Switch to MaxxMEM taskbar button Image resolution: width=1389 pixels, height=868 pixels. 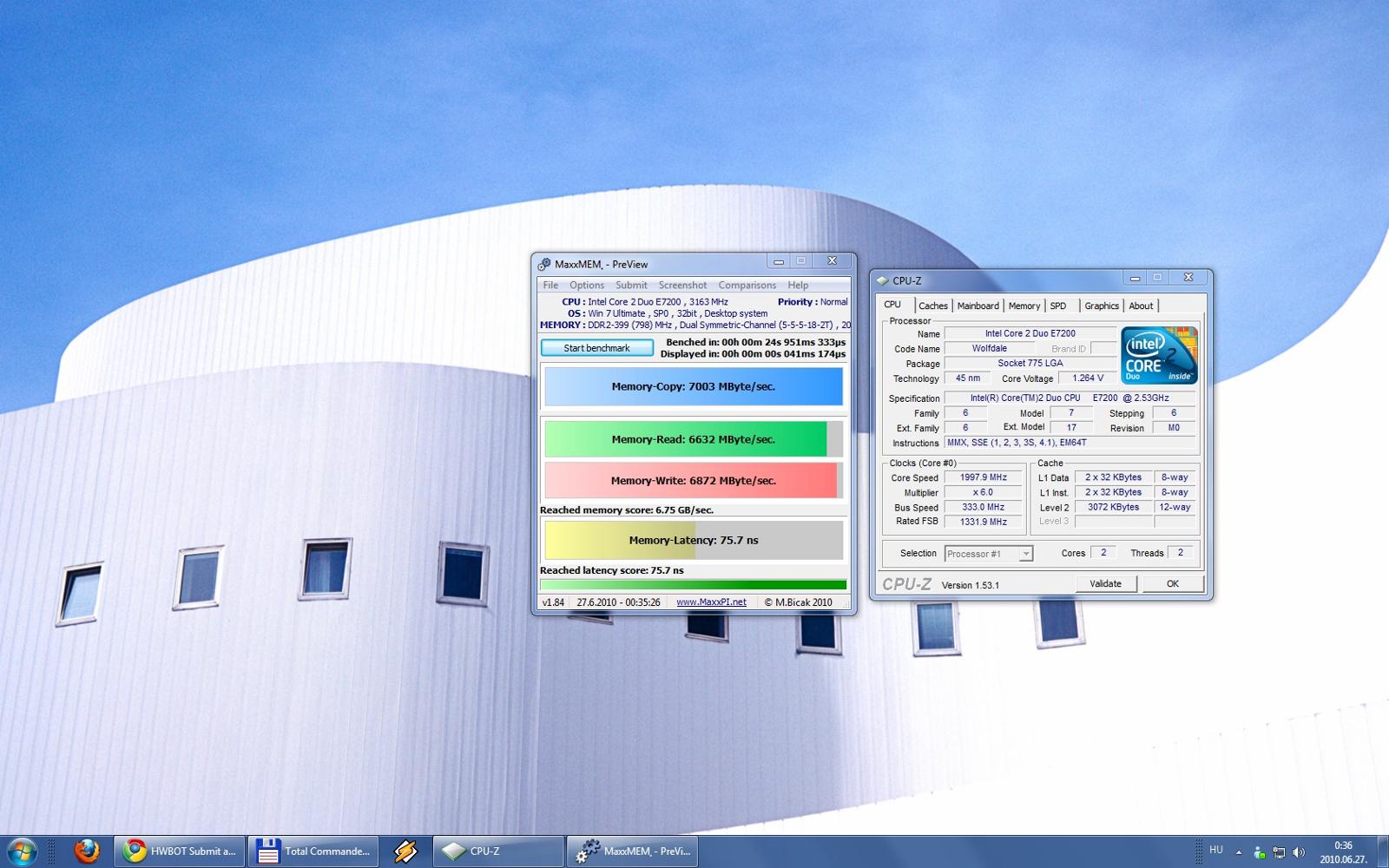tap(632, 852)
